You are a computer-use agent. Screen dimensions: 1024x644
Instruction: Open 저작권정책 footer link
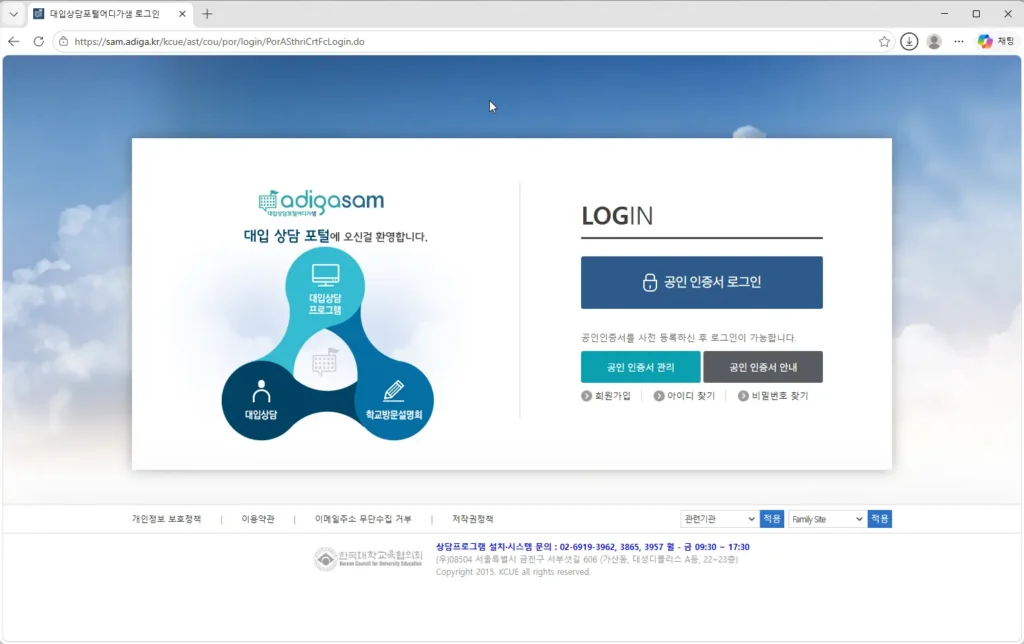473,519
